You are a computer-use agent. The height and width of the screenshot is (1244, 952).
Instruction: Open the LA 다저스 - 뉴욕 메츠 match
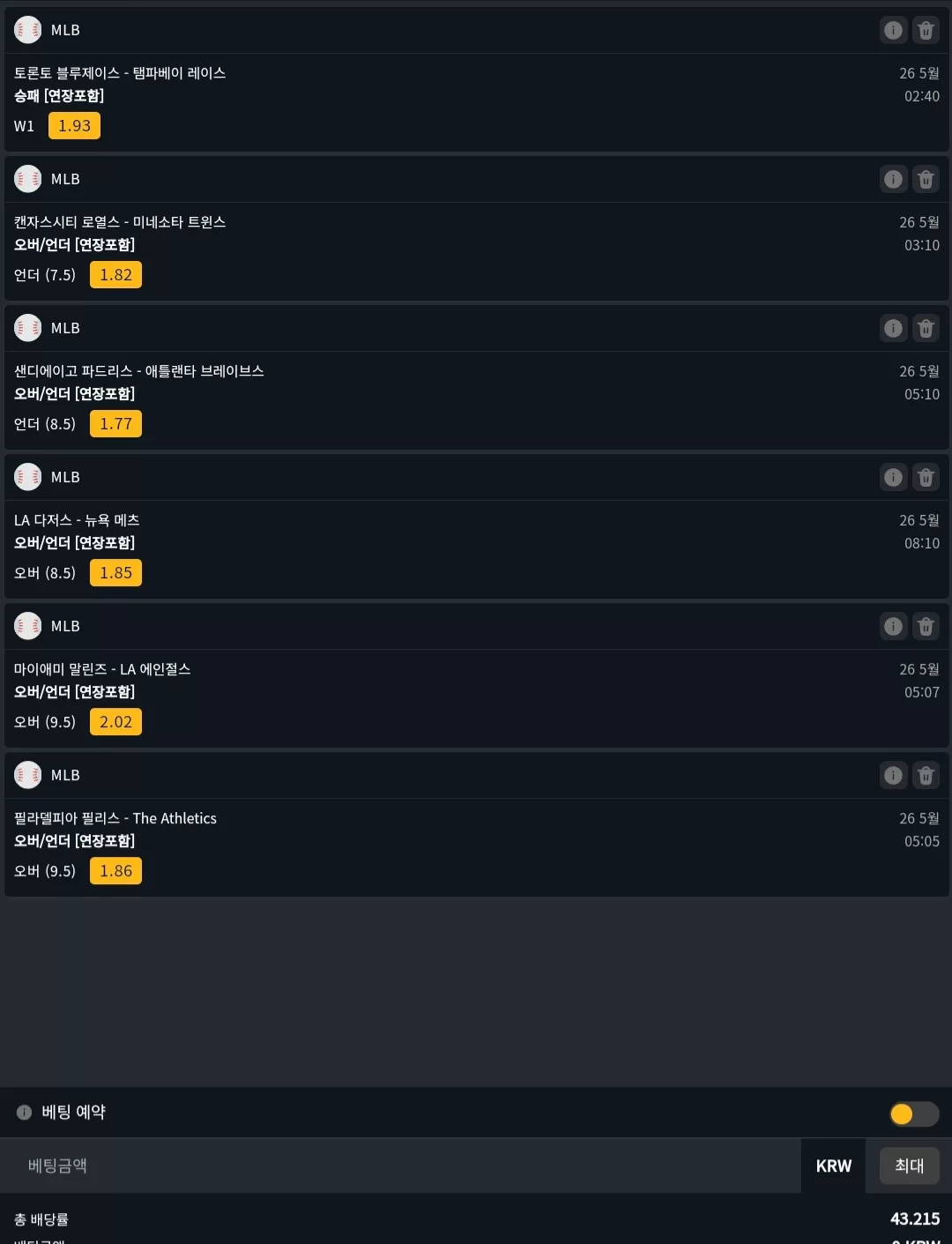[77, 520]
